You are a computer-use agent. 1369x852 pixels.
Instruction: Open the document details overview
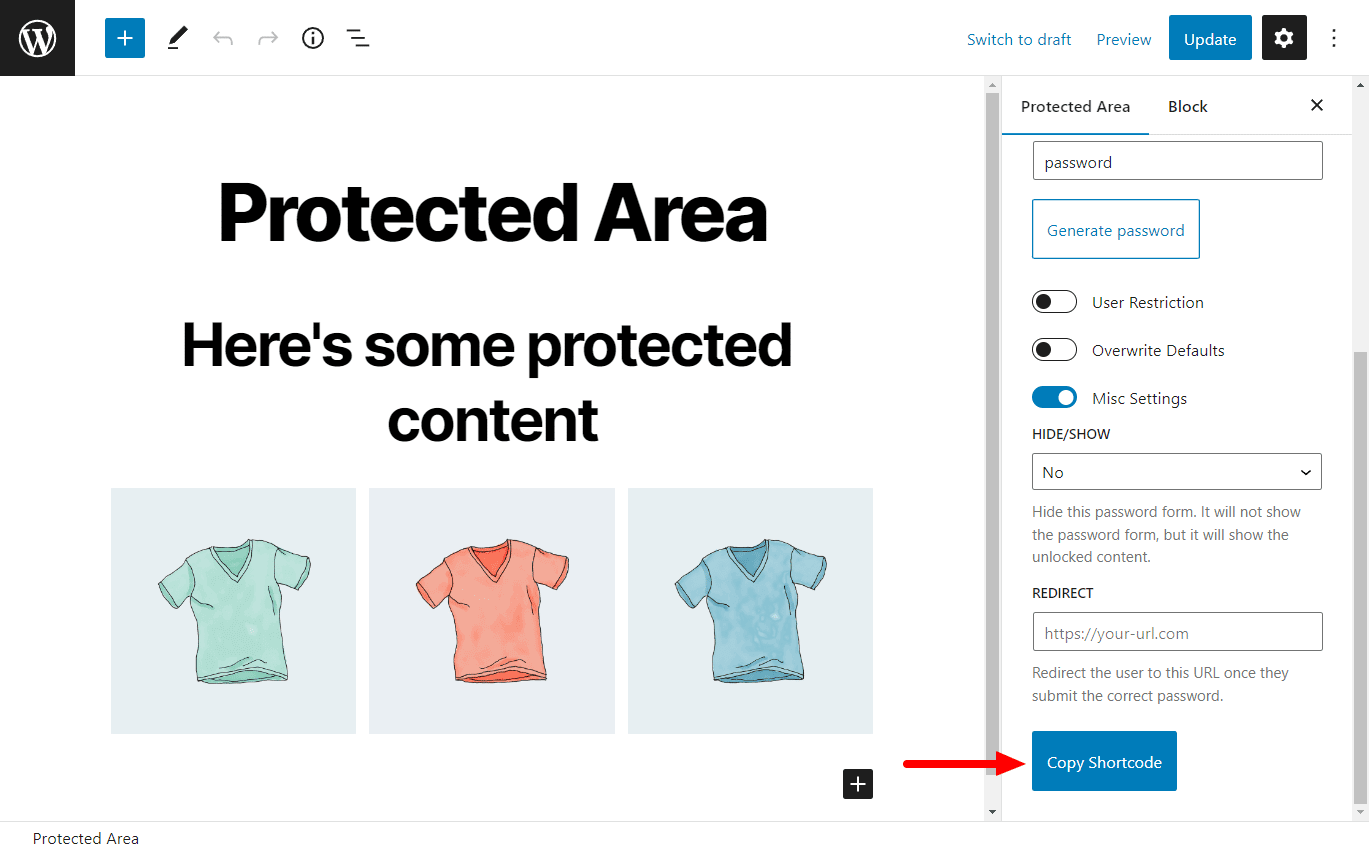point(312,37)
